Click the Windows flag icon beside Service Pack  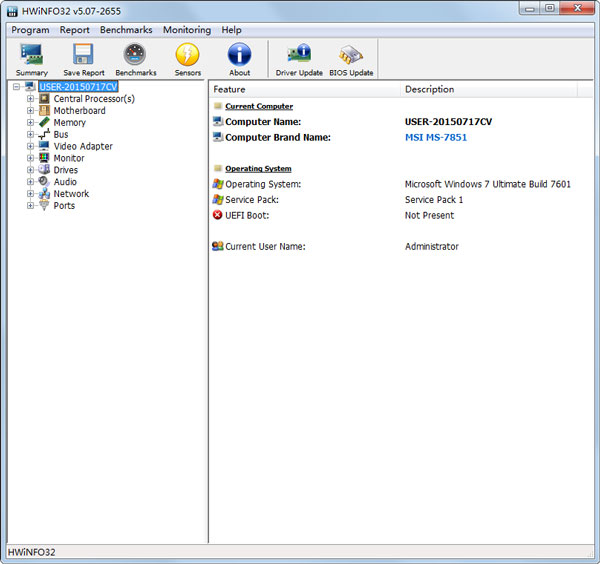[x=217, y=200]
